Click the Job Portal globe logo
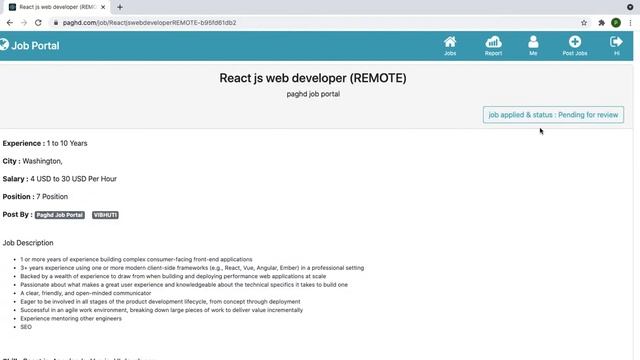The height and width of the screenshot is (360, 640). coord(4,44)
